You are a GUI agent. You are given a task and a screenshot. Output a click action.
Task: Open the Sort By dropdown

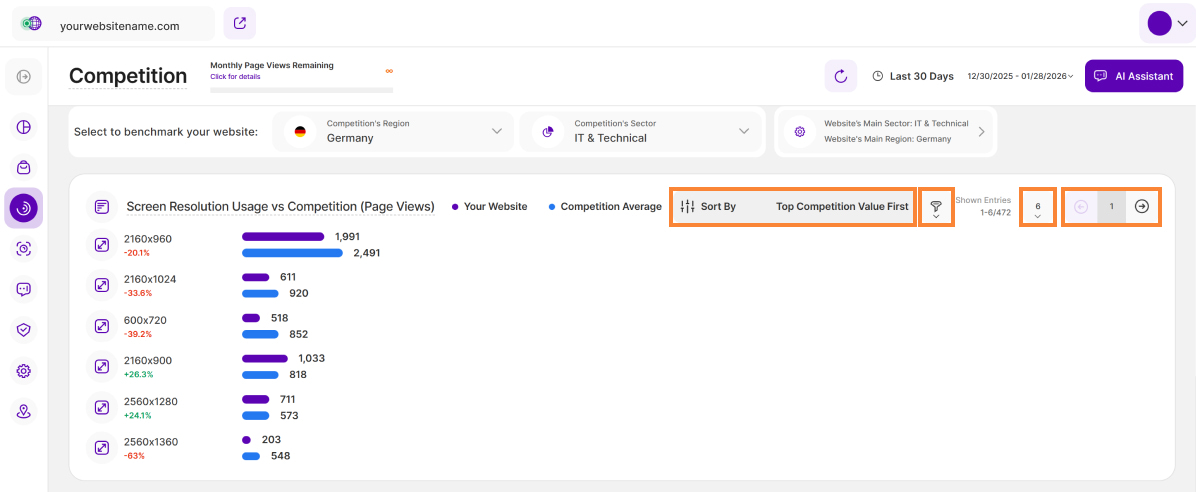tap(793, 207)
